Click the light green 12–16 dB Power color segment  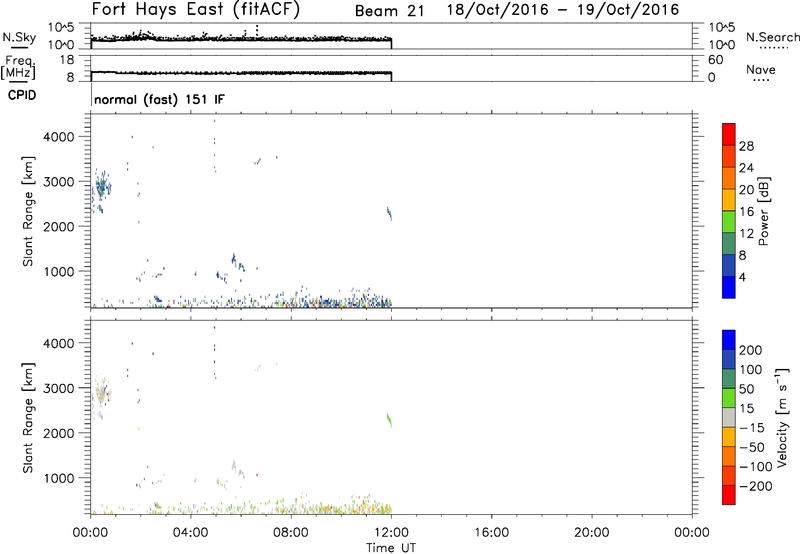[729, 221]
